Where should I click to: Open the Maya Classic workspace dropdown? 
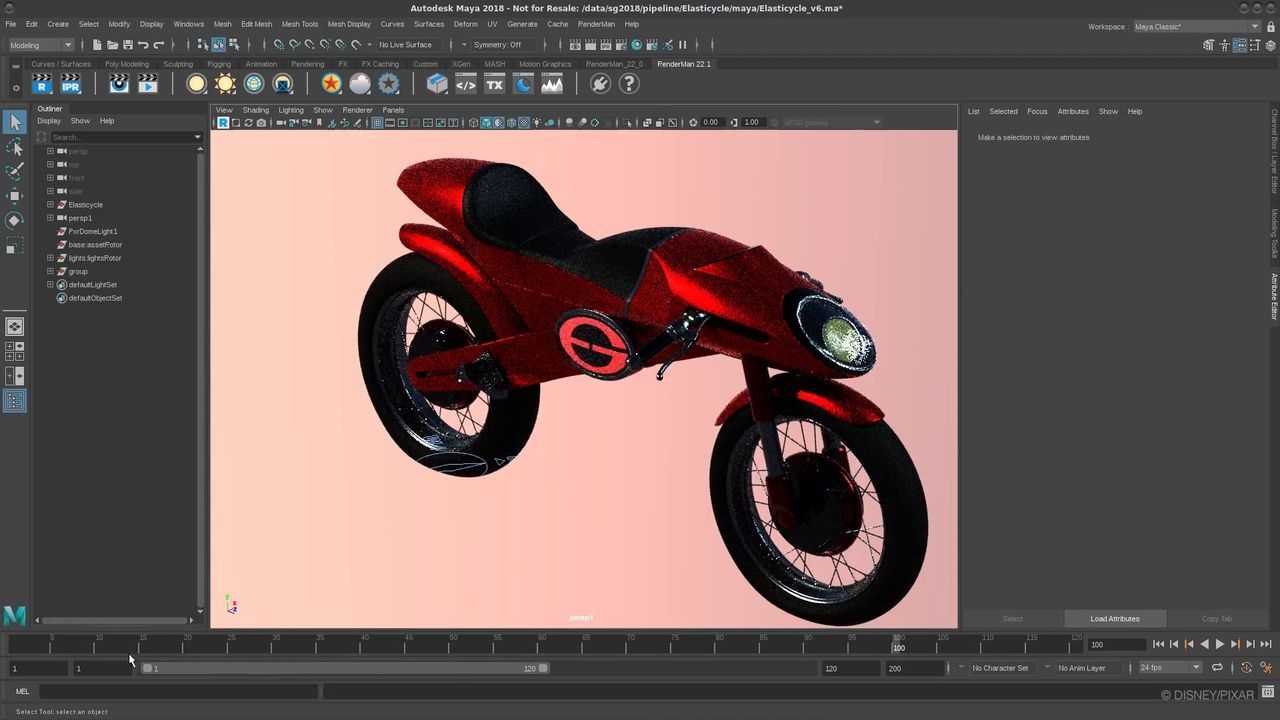(x=1196, y=26)
